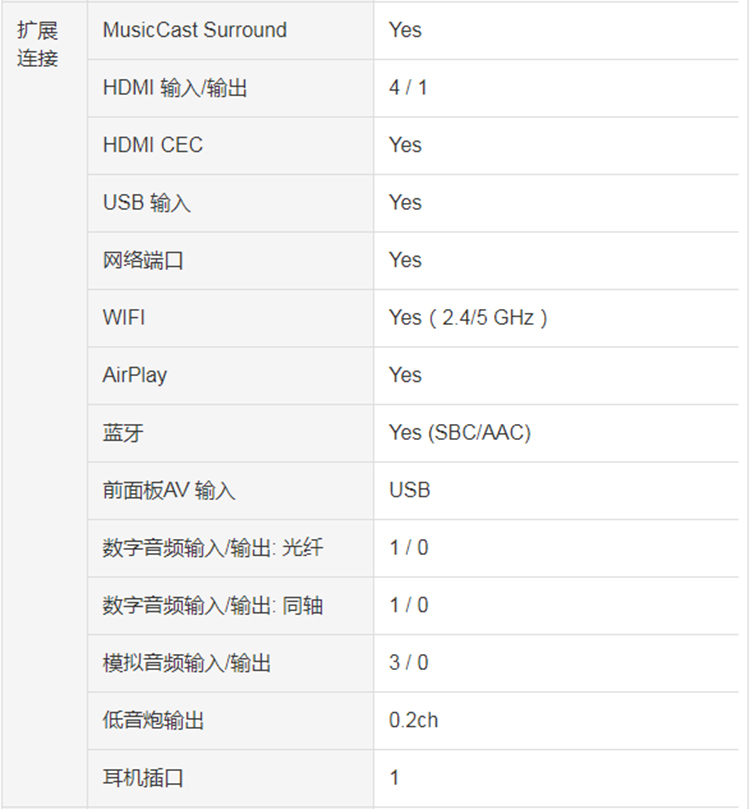Select the MusicCast Surround row label
This screenshot has height=809, width=750.
pos(194,30)
